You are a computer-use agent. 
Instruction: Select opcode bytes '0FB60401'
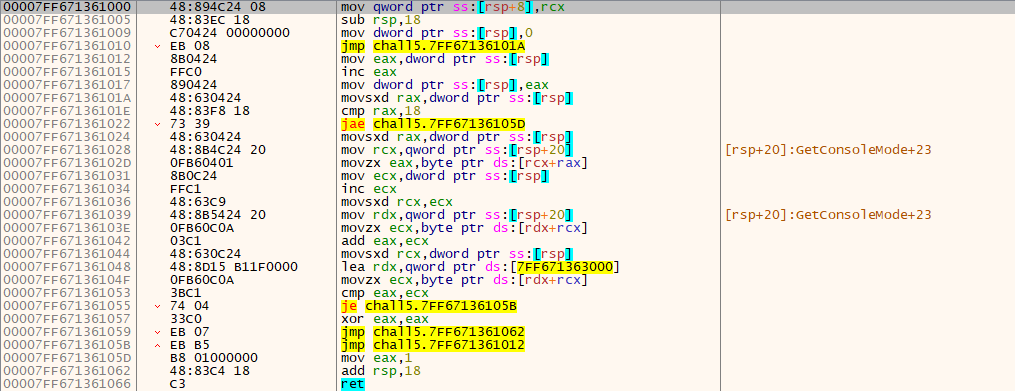[x=201, y=162]
